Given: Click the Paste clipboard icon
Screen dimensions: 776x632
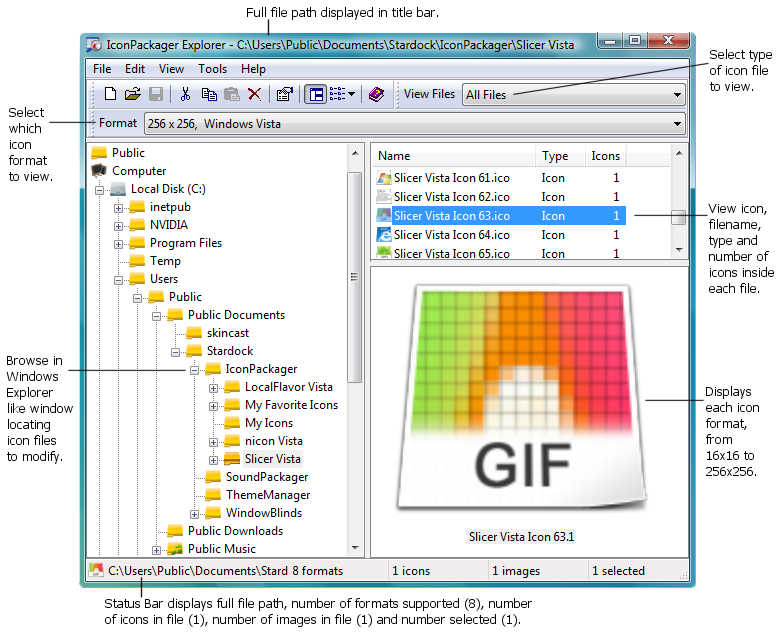Looking at the screenshot, I should coord(232,94).
